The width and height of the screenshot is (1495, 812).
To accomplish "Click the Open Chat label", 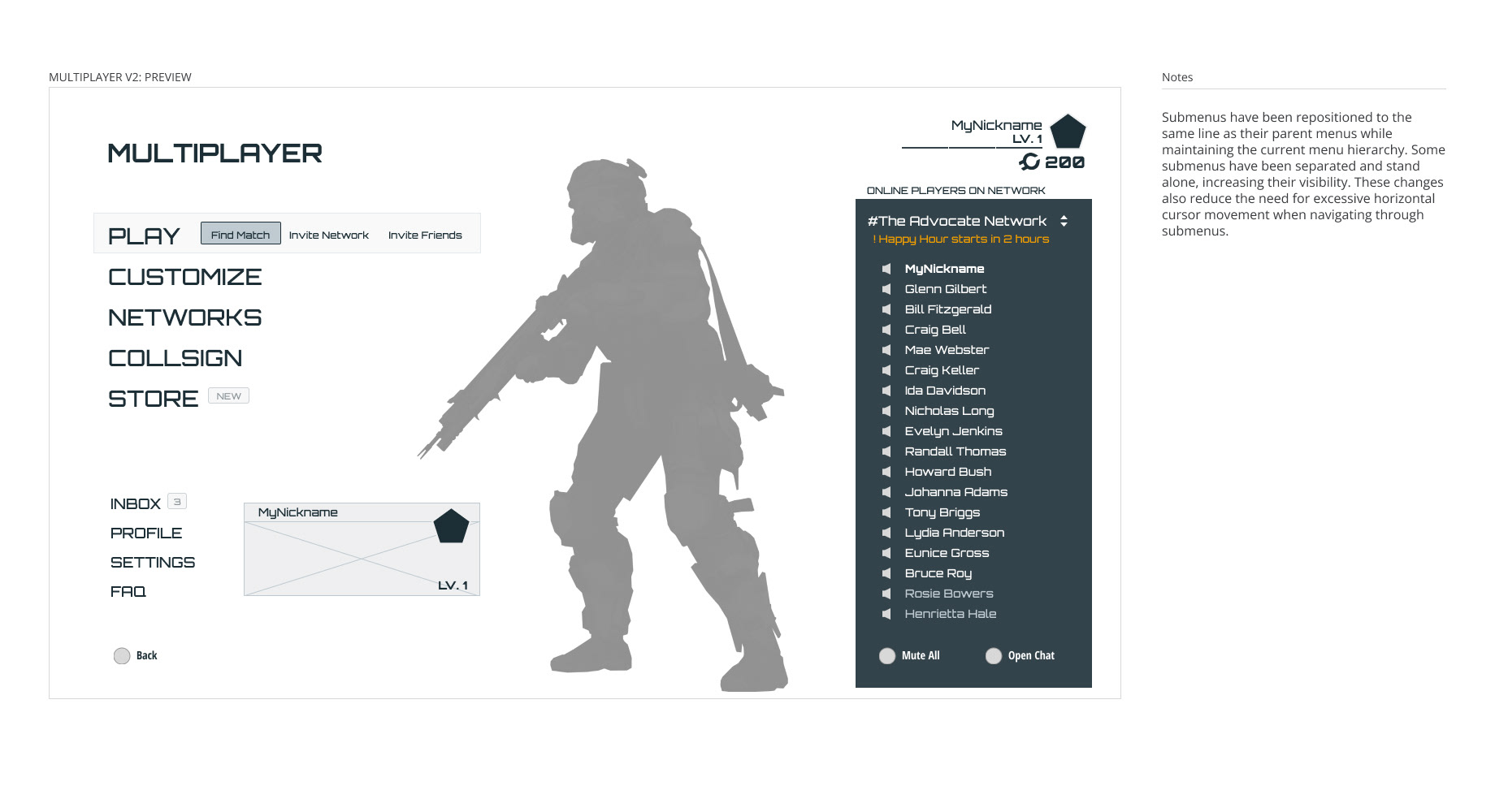I will (1031, 656).
